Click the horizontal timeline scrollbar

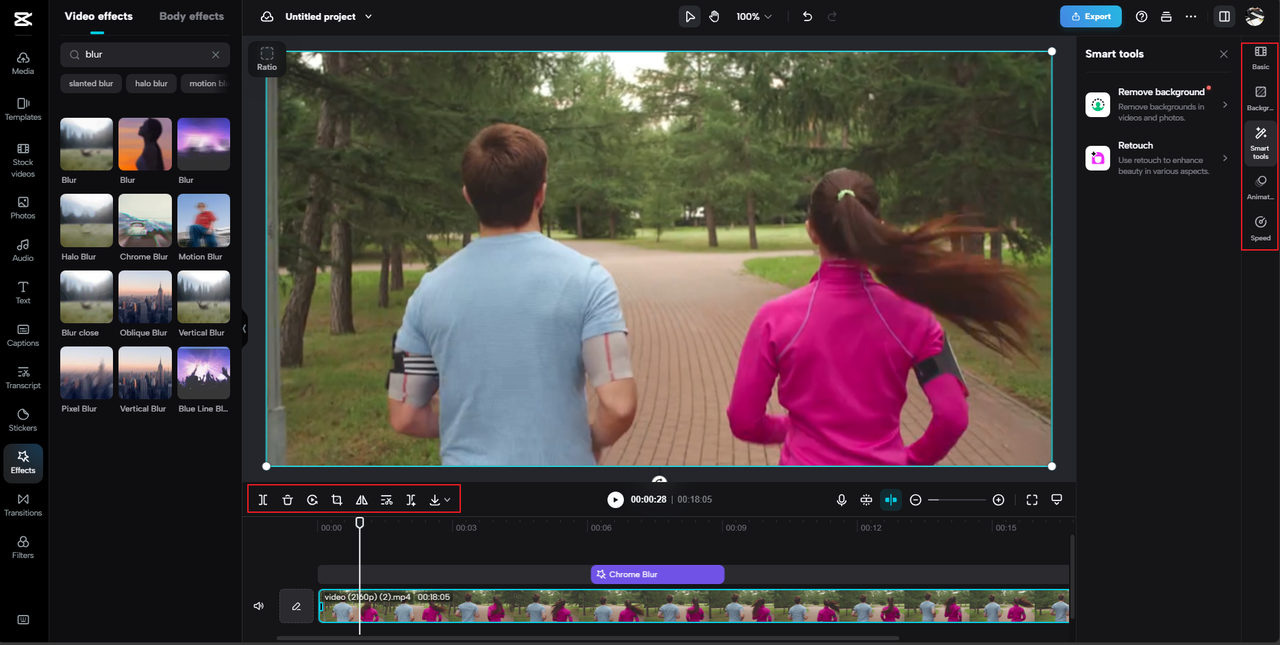(x=587, y=637)
